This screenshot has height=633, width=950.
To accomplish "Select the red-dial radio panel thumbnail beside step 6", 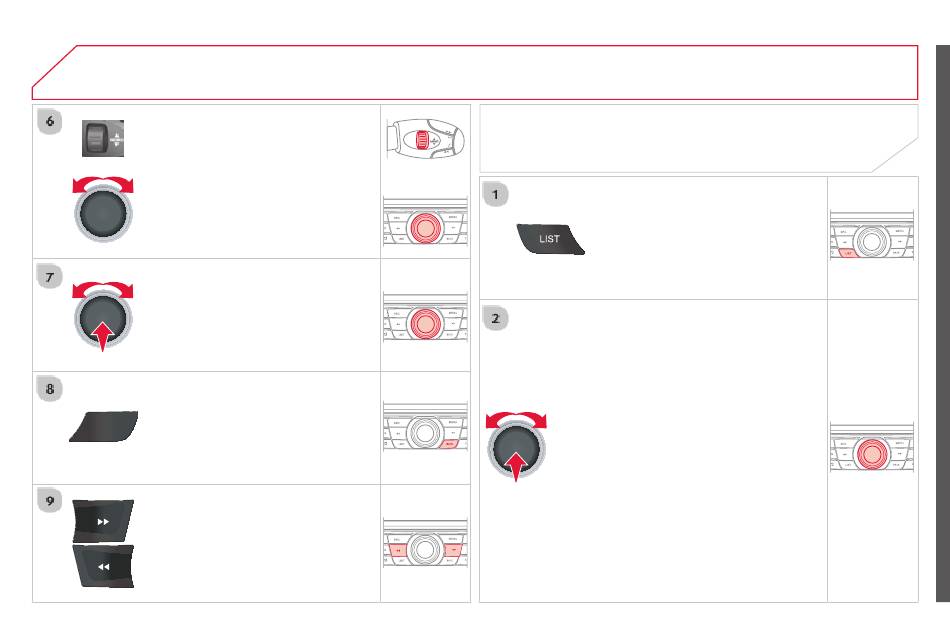I will click(x=425, y=221).
